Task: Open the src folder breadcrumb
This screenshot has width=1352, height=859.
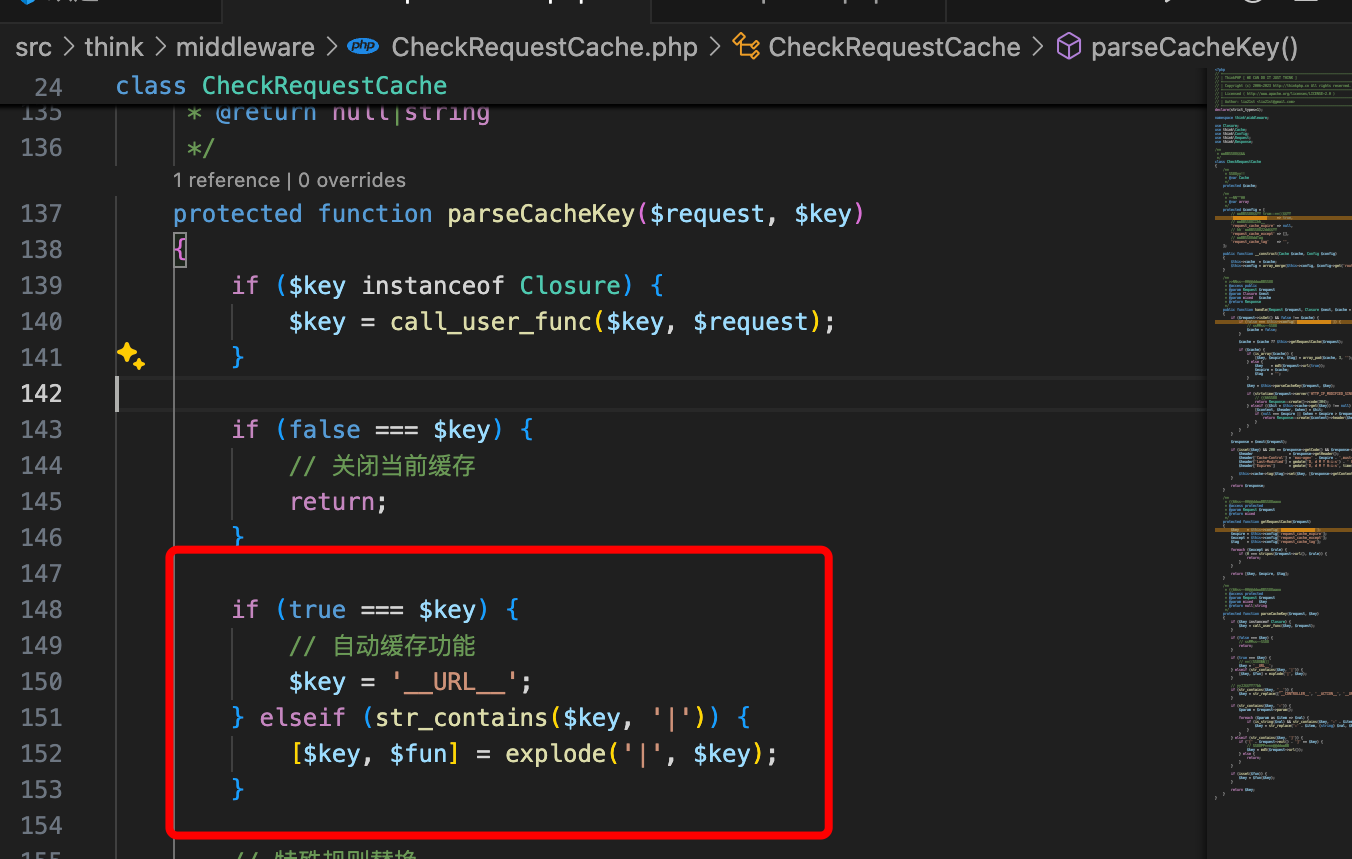Action: (33, 47)
